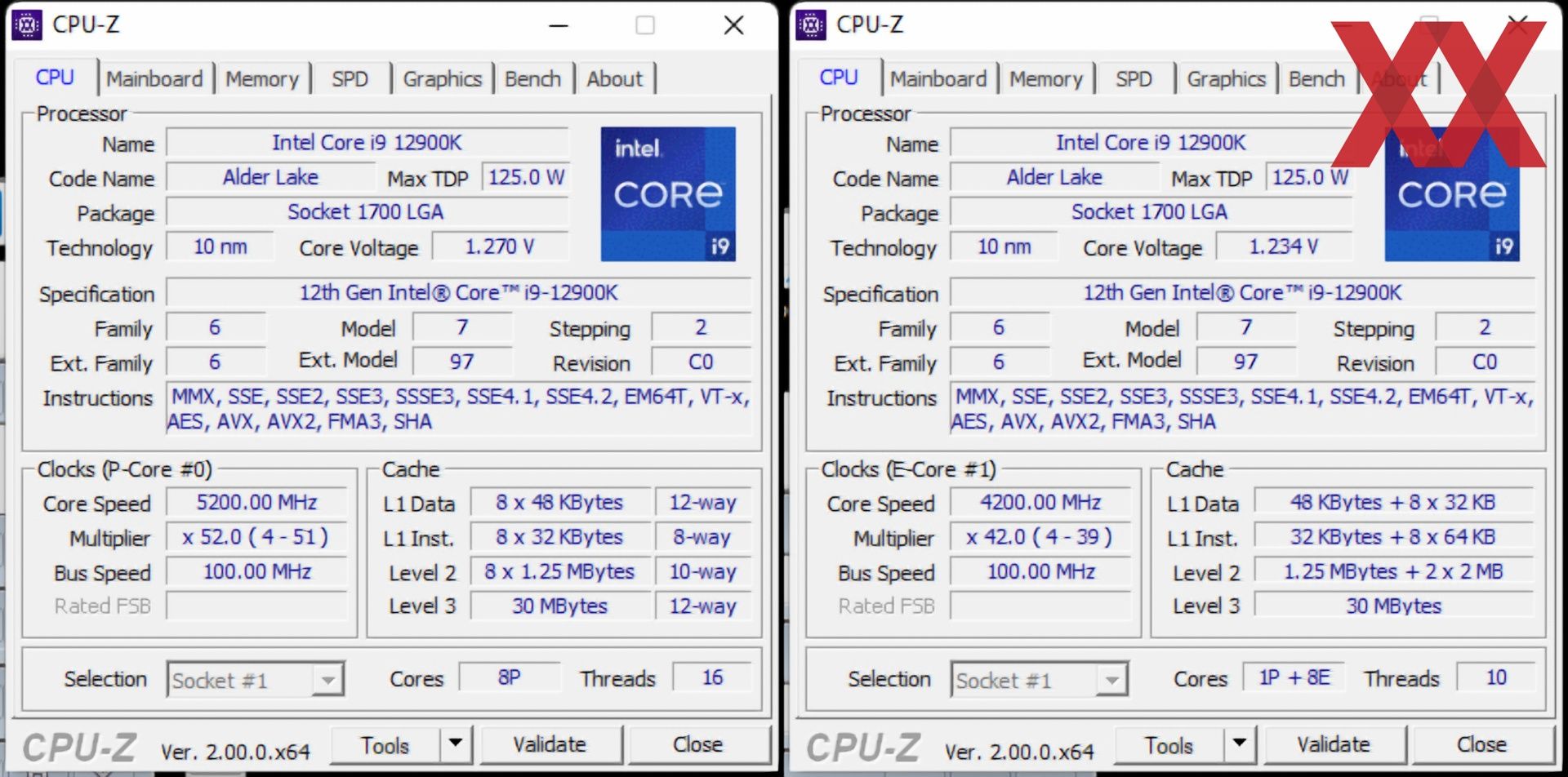Click the Revision C0 value in left window
This screenshot has width=1568, height=777.
coord(702,362)
